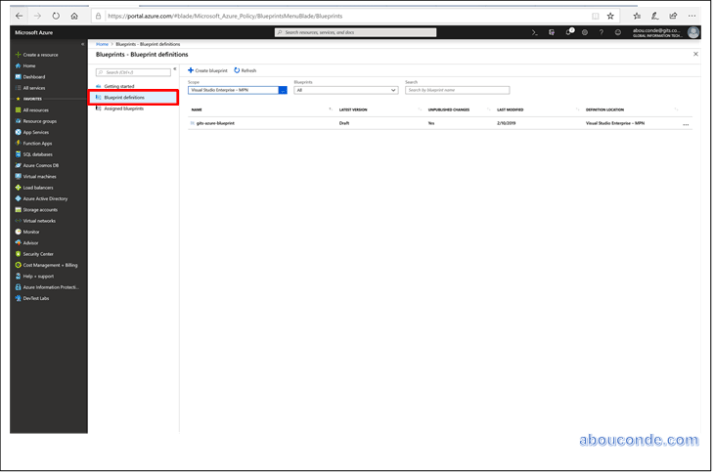Open Cloud Shell from the top bar
The width and height of the screenshot is (714, 472).
(x=535, y=32)
